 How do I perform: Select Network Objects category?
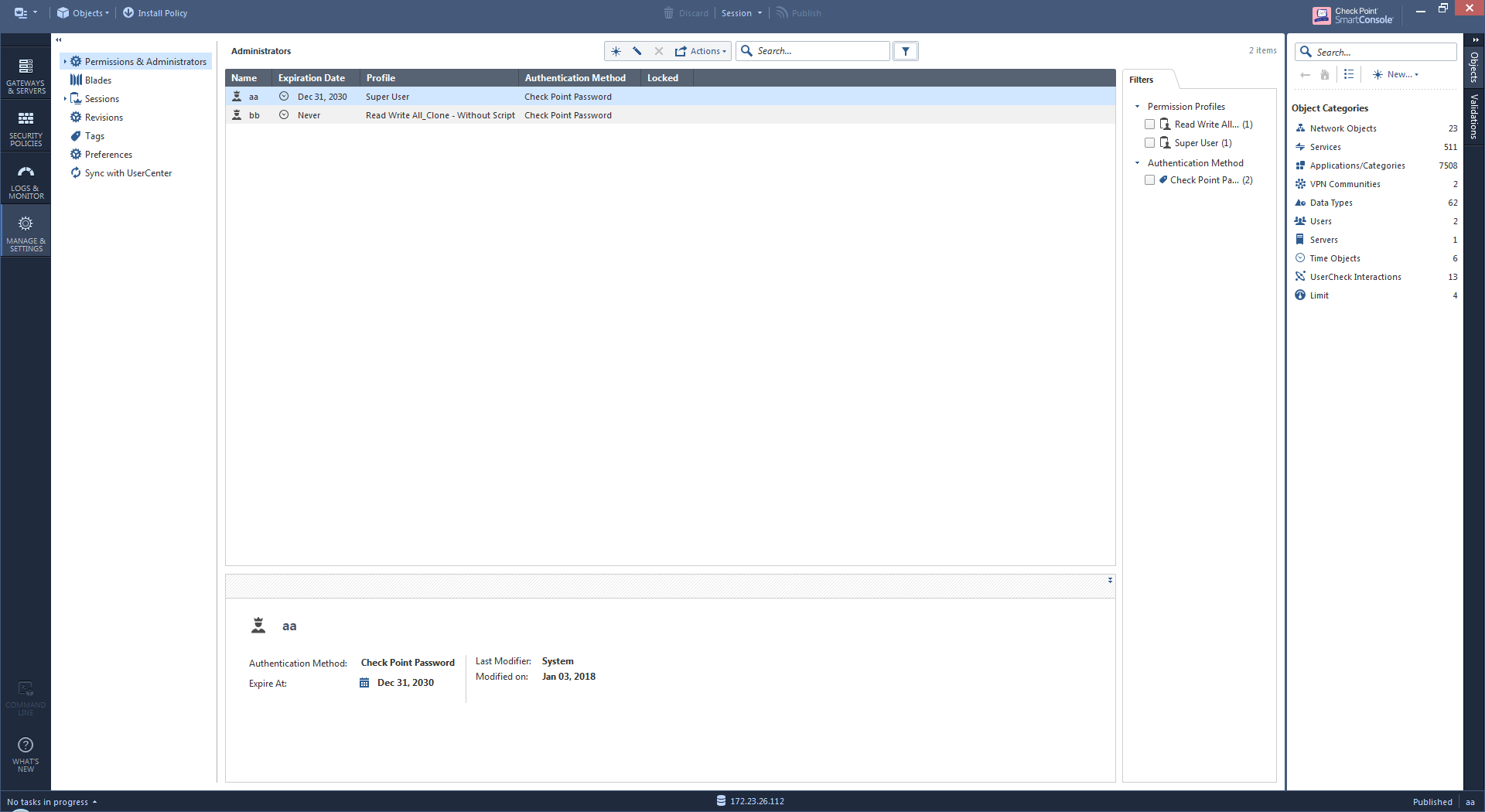point(1343,128)
